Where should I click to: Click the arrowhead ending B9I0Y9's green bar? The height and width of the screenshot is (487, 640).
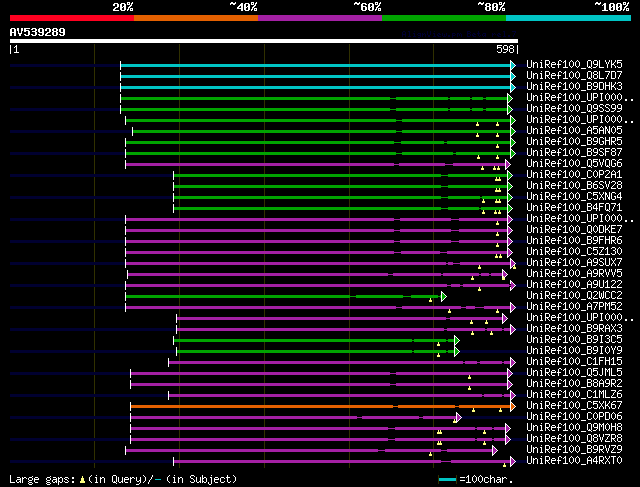[x=457, y=351]
